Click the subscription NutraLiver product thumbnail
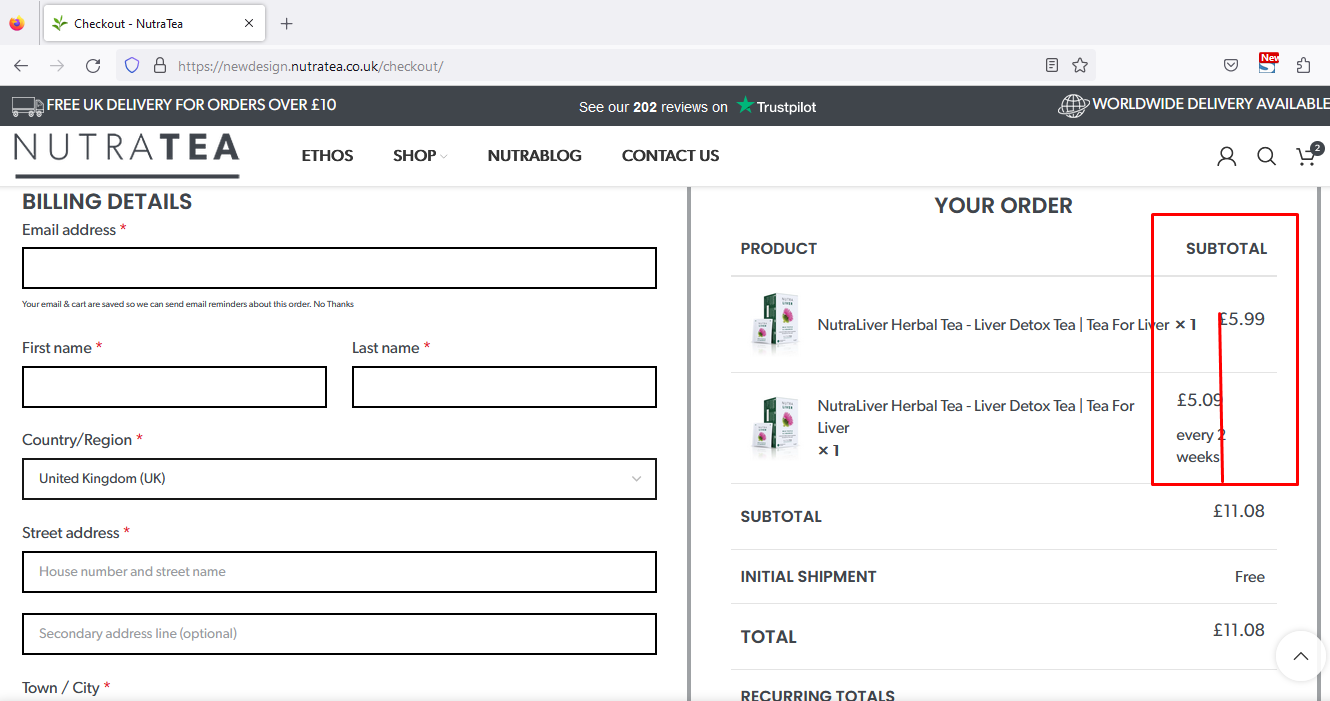This screenshot has height=701, width=1330. 775,427
